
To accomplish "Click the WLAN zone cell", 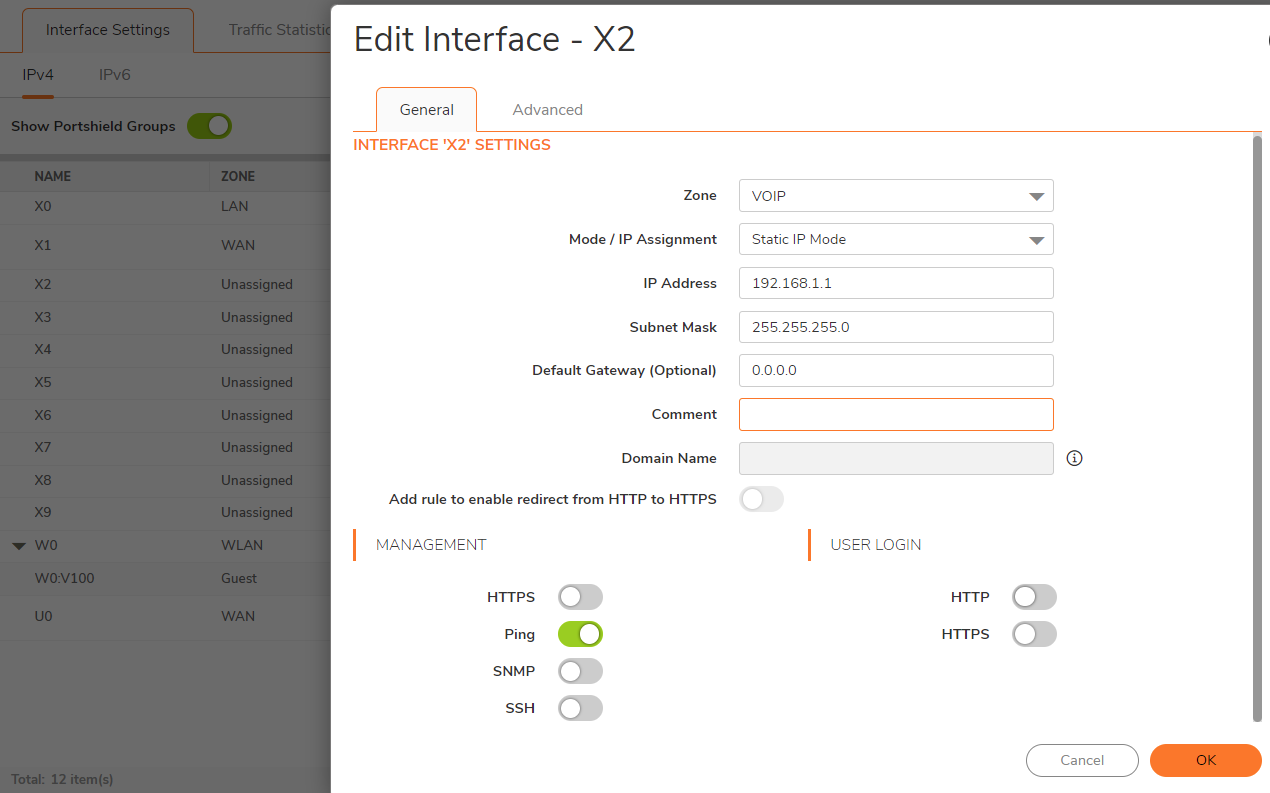I will tap(242, 546).
